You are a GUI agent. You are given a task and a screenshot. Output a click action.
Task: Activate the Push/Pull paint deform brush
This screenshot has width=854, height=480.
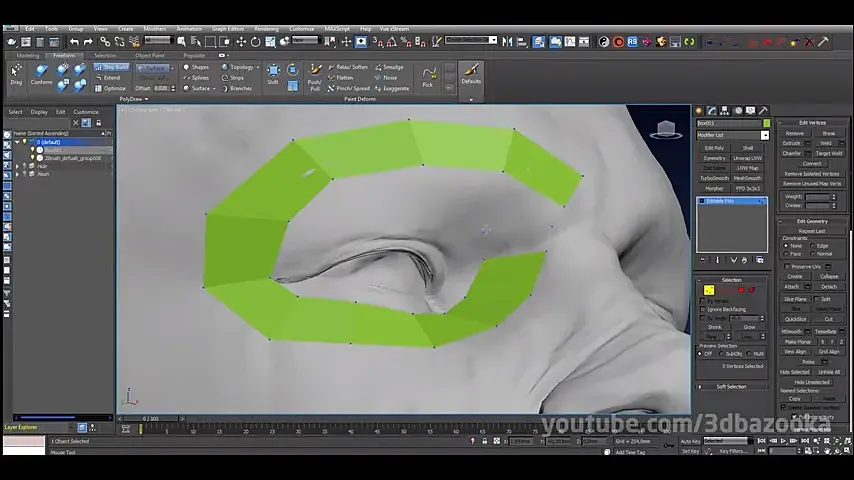point(315,77)
